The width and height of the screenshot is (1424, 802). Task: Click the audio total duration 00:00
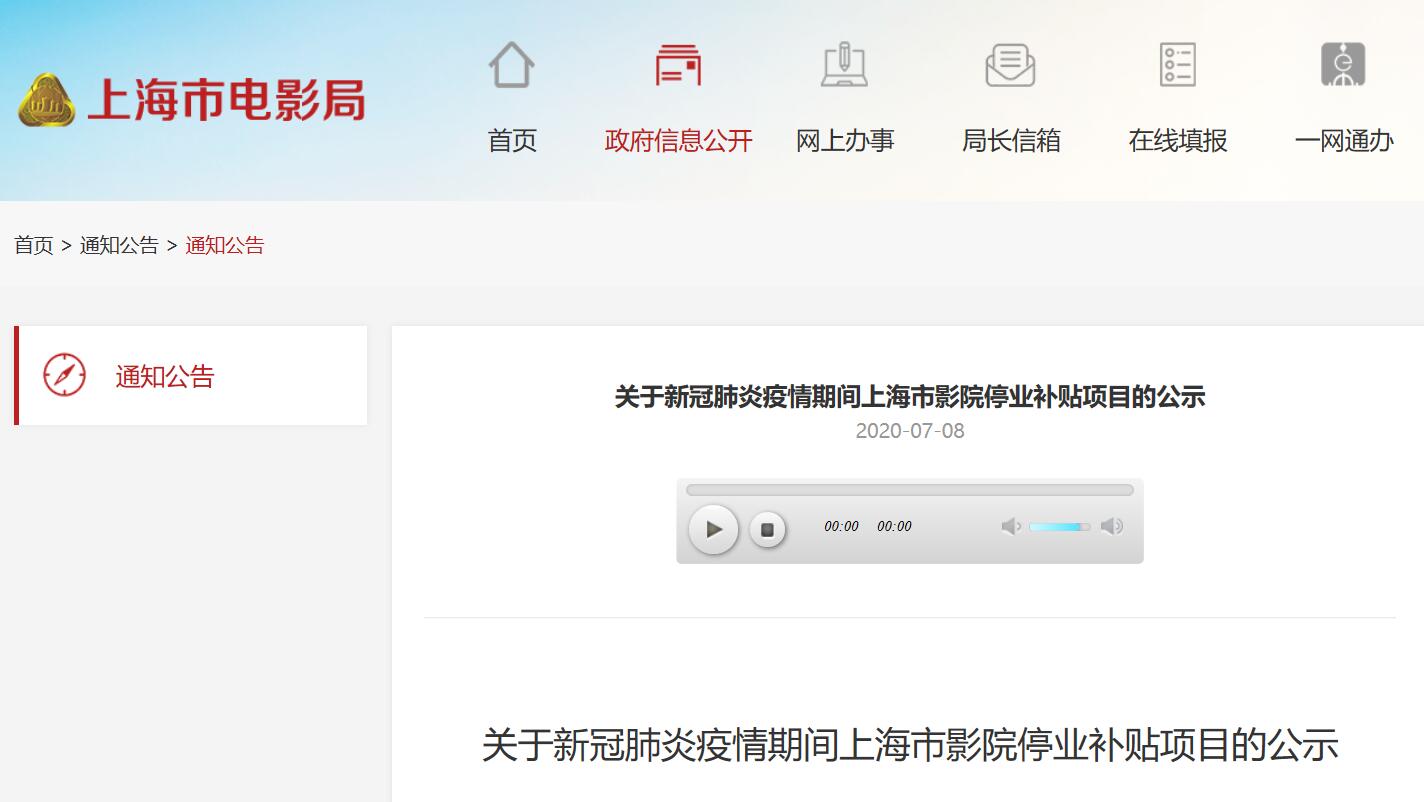[x=894, y=526]
